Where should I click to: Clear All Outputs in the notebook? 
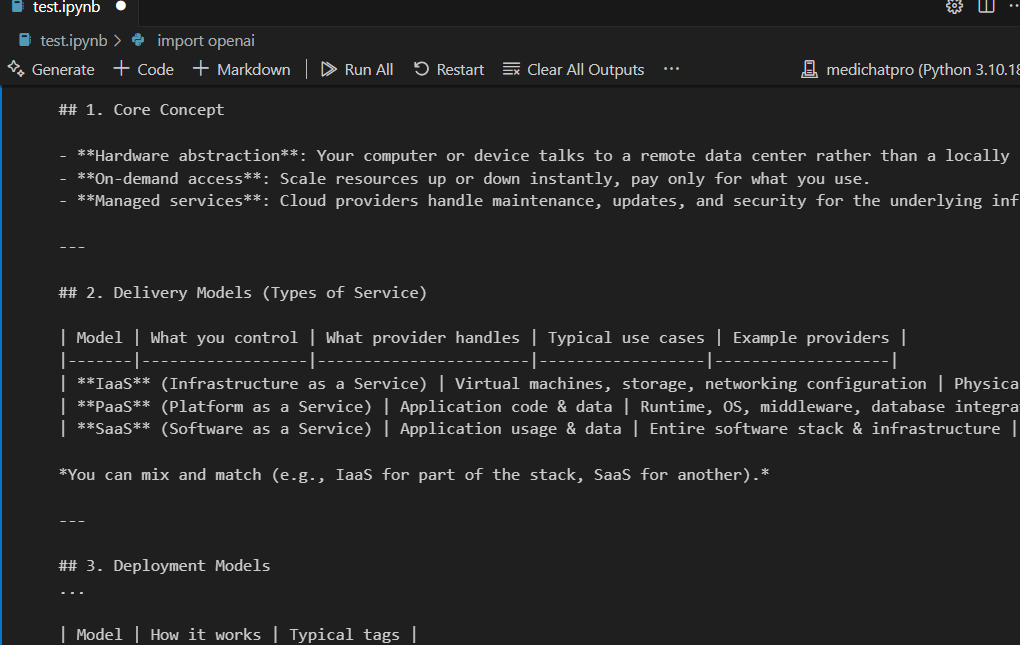coord(573,69)
